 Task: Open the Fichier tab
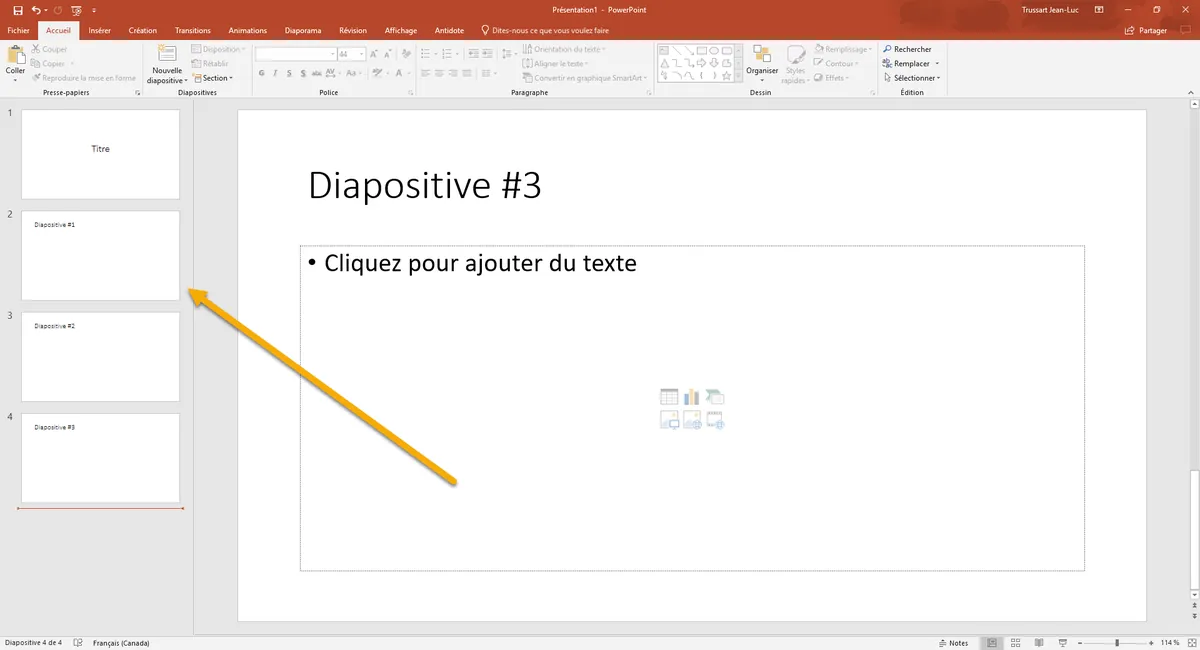pyautogui.click(x=18, y=31)
